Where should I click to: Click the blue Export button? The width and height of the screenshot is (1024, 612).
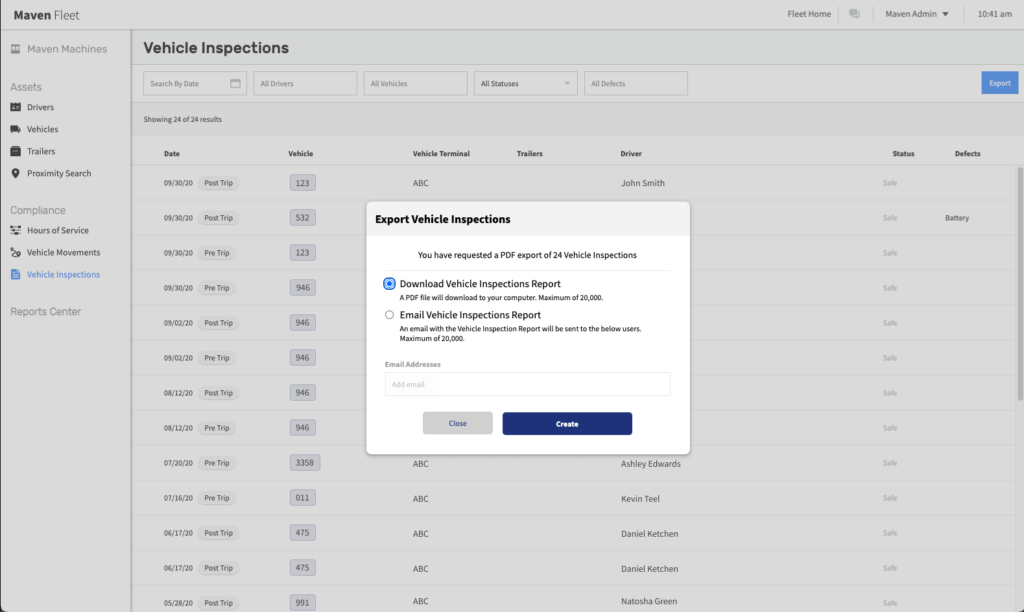click(x=999, y=83)
